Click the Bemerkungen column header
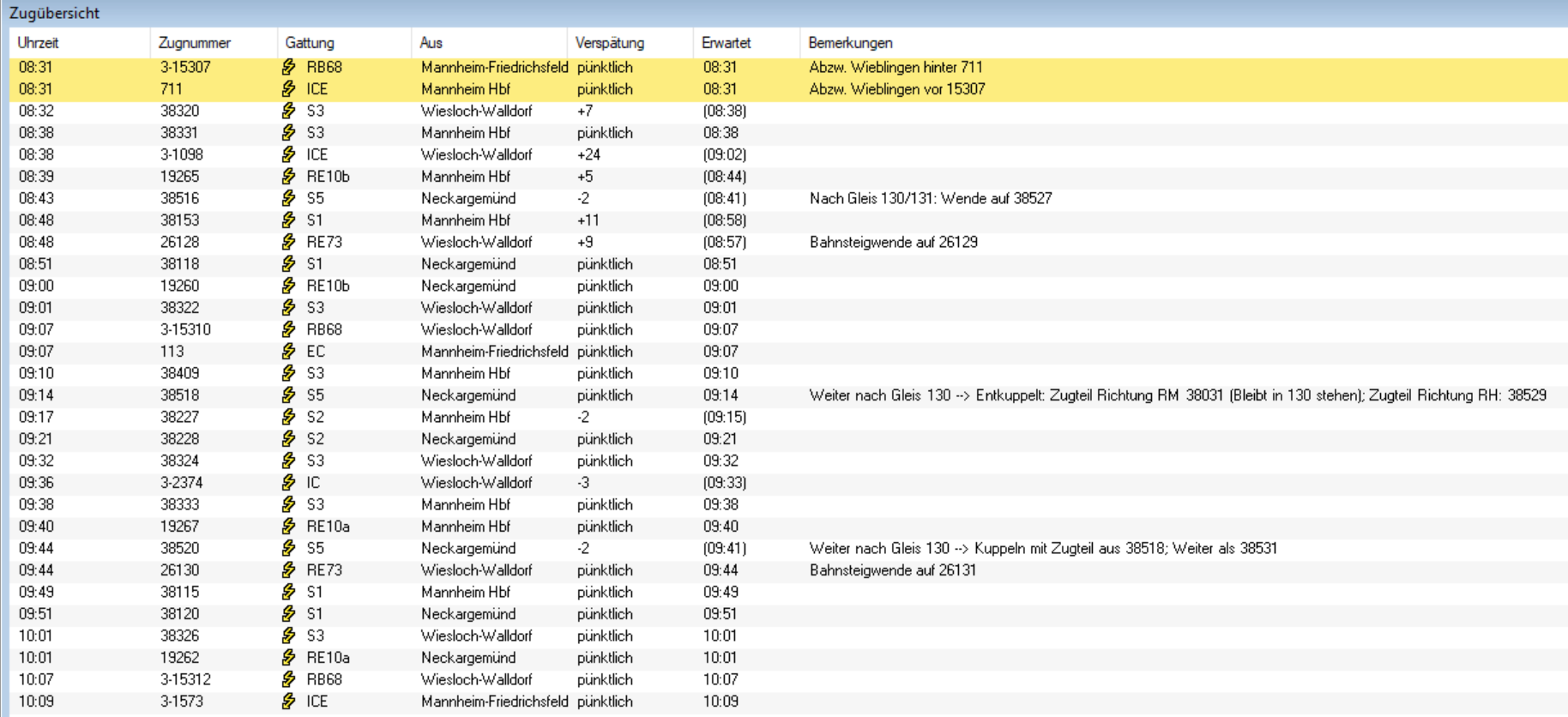Viewport: 1568px width, 717px height. pos(850,43)
